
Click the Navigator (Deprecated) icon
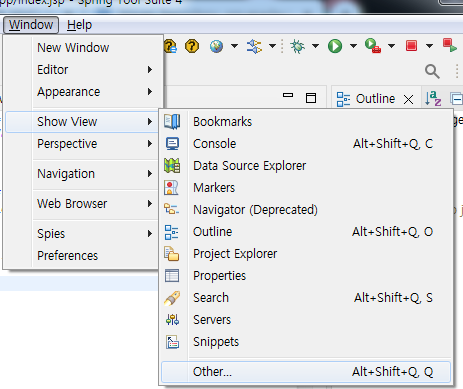[171, 209]
